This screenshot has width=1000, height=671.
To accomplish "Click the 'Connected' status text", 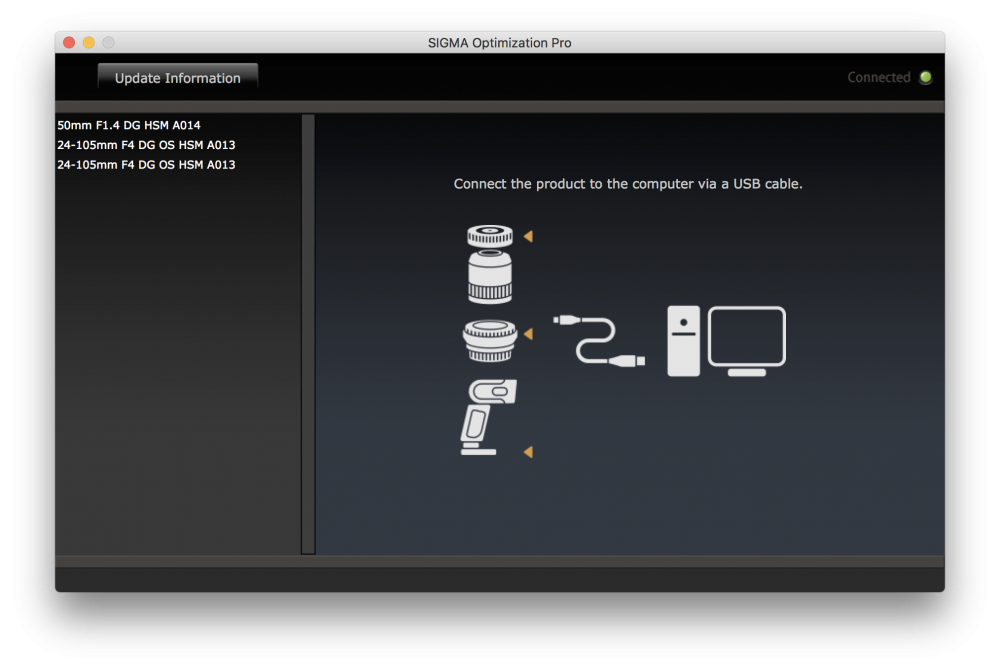I will [x=879, y=77].
